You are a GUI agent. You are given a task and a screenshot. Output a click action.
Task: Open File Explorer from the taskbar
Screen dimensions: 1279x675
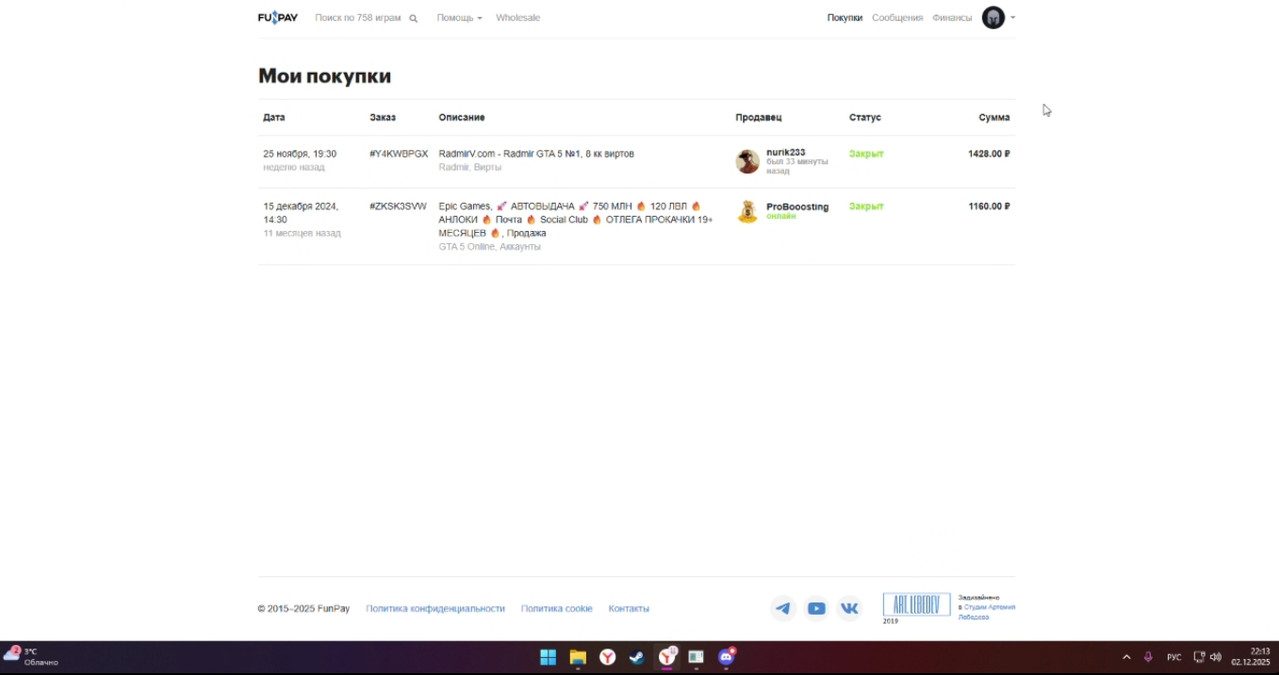577,657
